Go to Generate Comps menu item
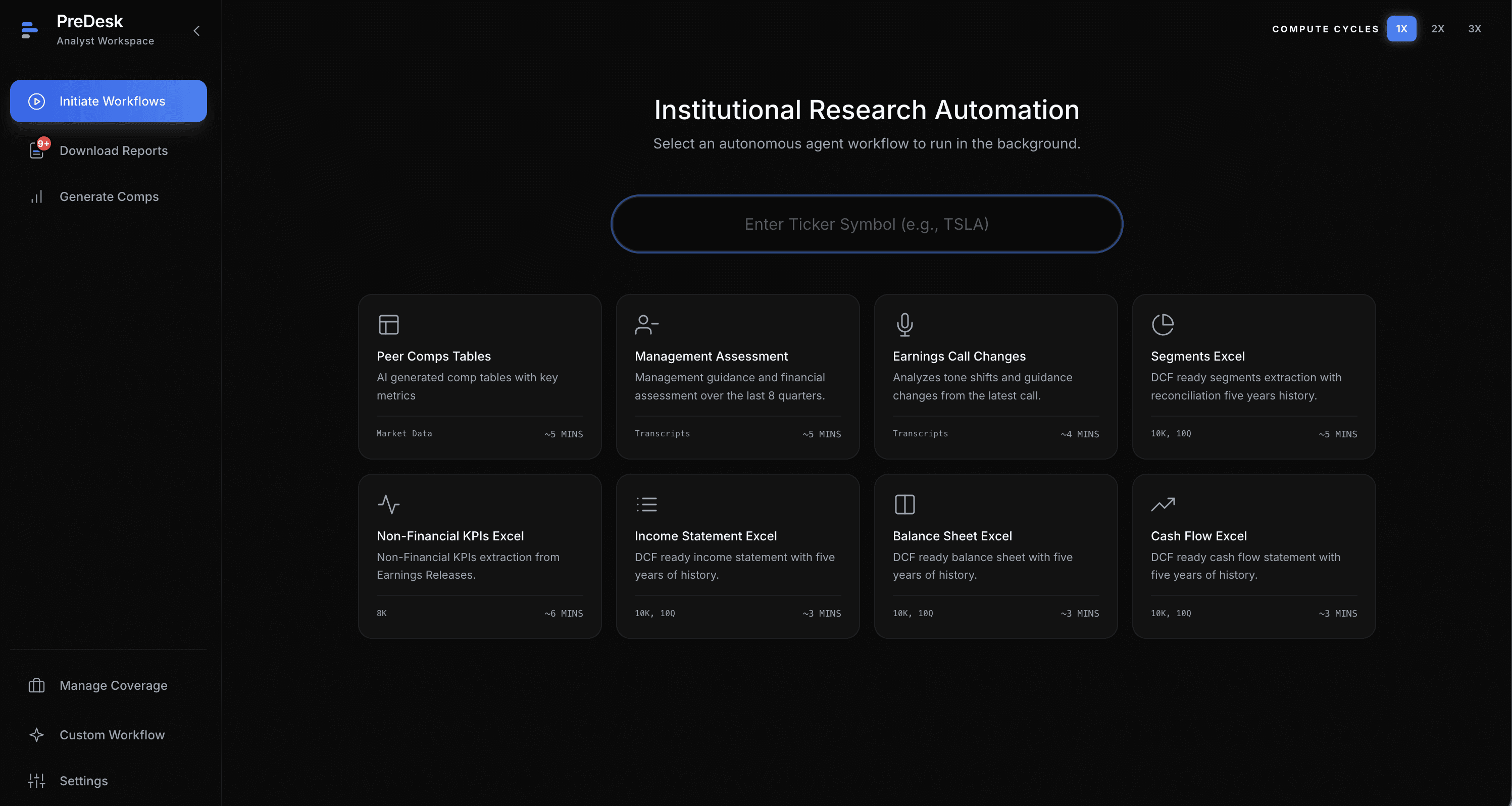The height and width of the screenshot is (806, 1512). tap(109, 196)
